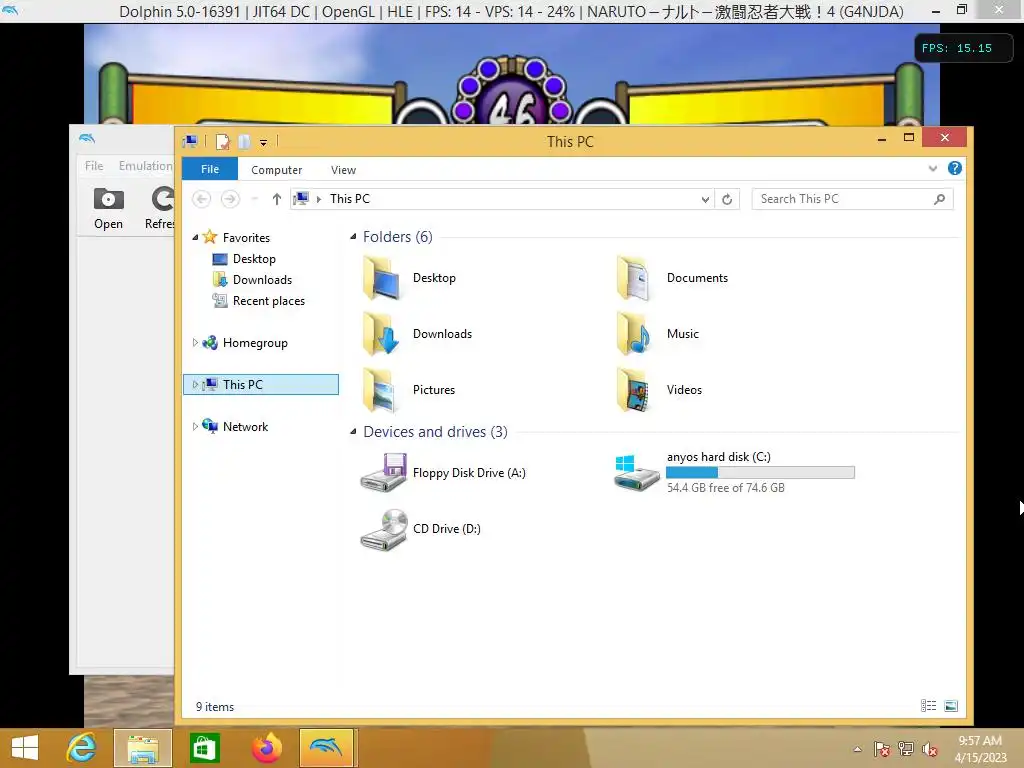Open the View ribbon tab
This screenshot has height=768, width=1024.
343,170
